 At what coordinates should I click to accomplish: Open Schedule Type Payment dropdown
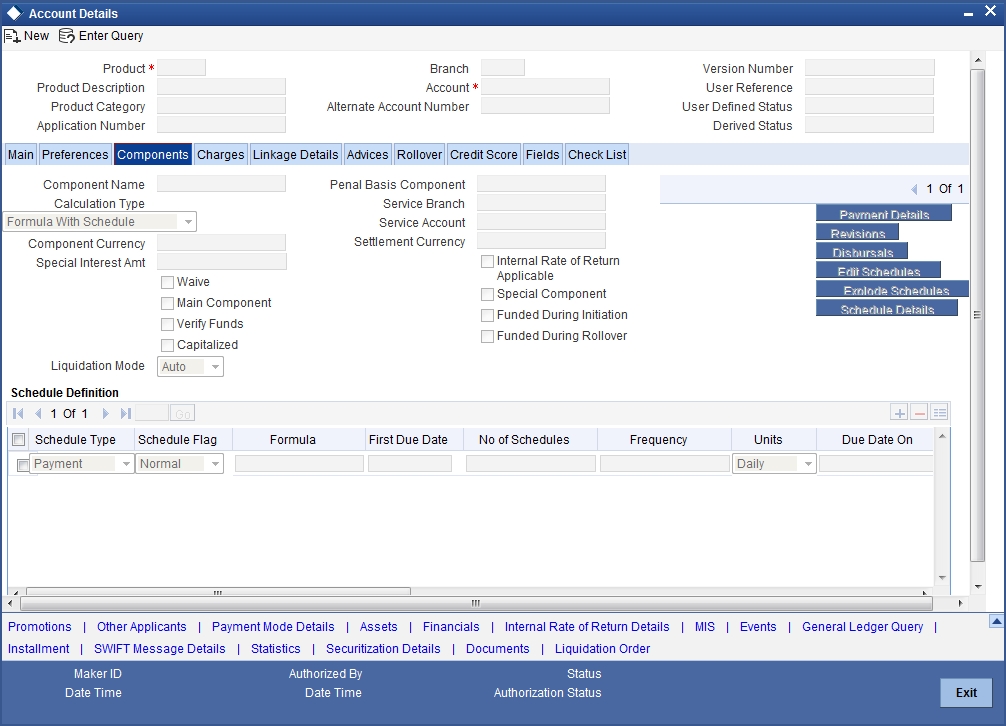tap(81, 464)
